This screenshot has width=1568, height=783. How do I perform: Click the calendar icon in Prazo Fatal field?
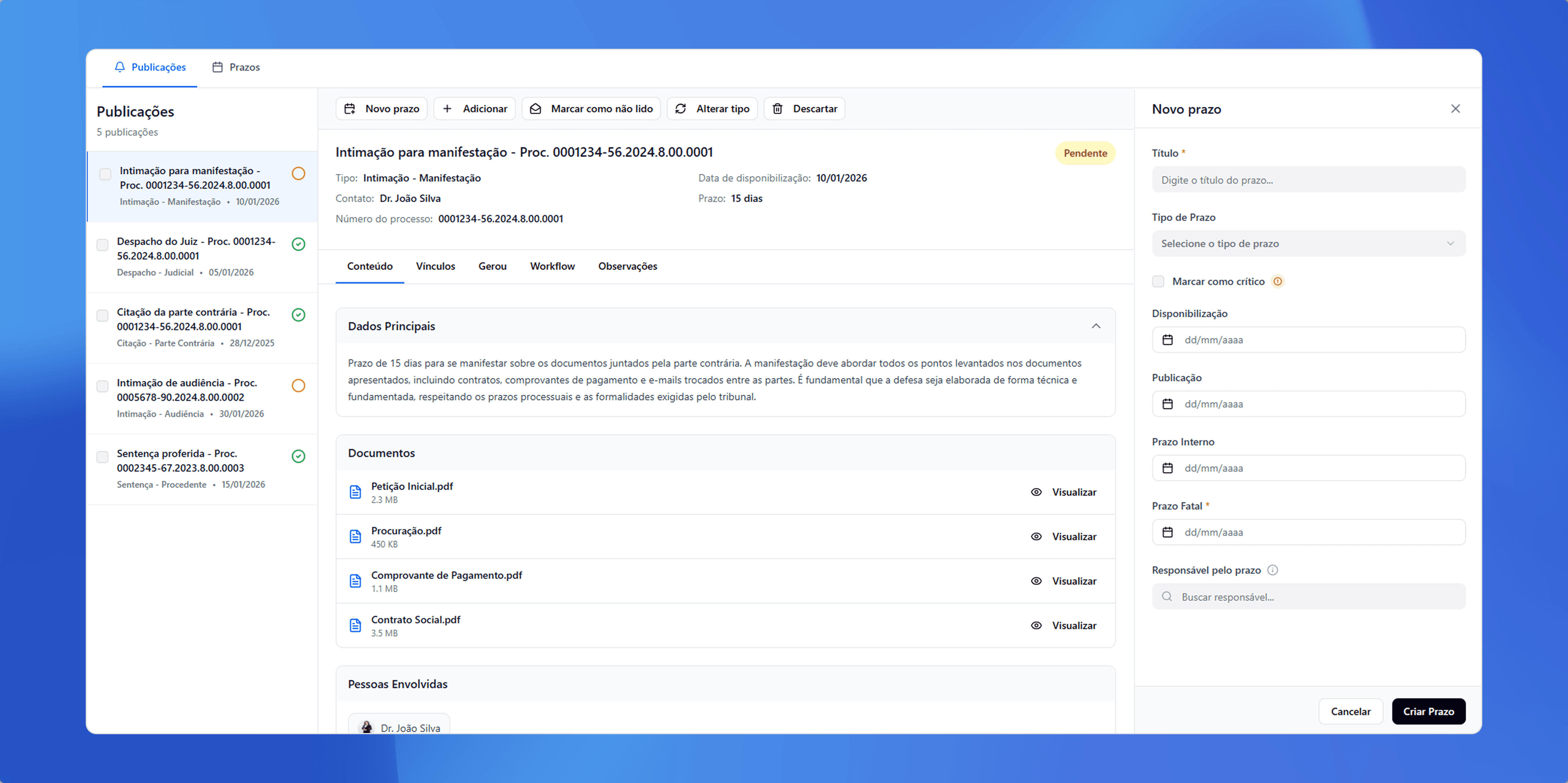[1167, 532]
